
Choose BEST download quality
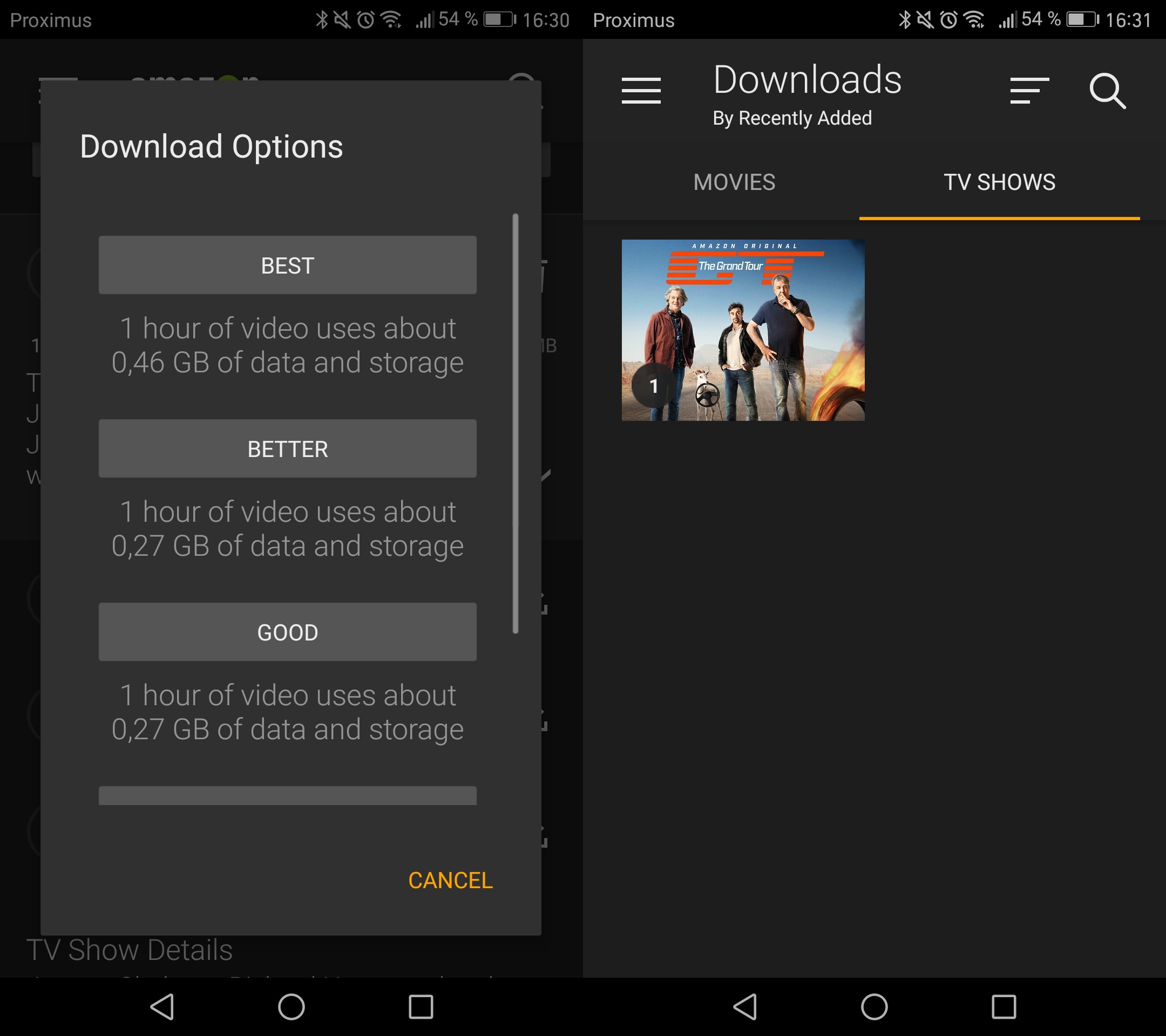point(288,265)
